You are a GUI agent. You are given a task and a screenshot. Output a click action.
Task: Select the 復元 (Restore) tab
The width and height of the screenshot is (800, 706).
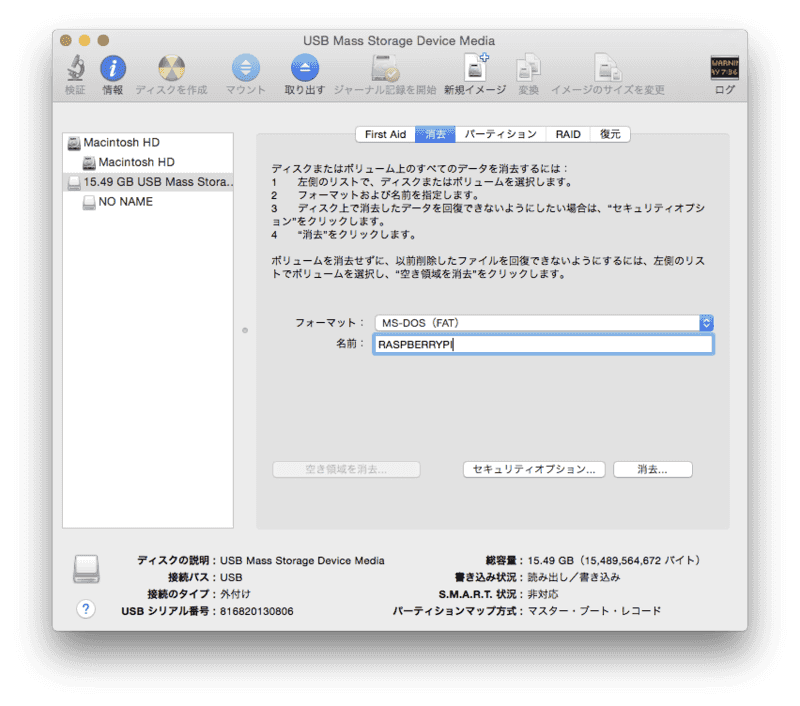tap(610, 134)
